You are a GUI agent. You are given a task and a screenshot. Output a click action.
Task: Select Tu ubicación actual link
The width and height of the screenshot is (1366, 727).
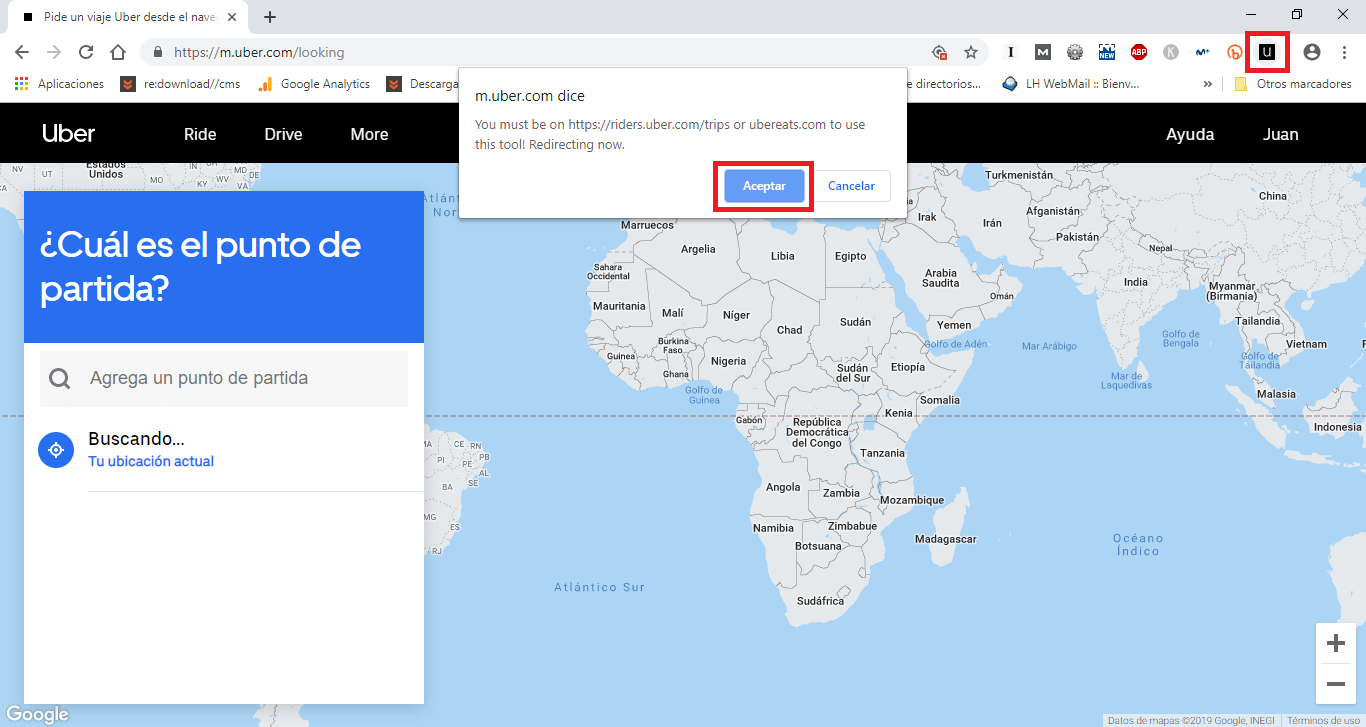(x=151, y=461)
